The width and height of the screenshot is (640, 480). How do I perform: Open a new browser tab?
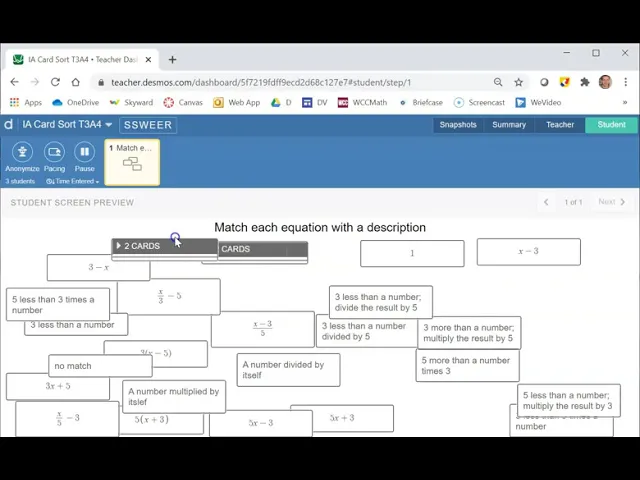point(172,60)
